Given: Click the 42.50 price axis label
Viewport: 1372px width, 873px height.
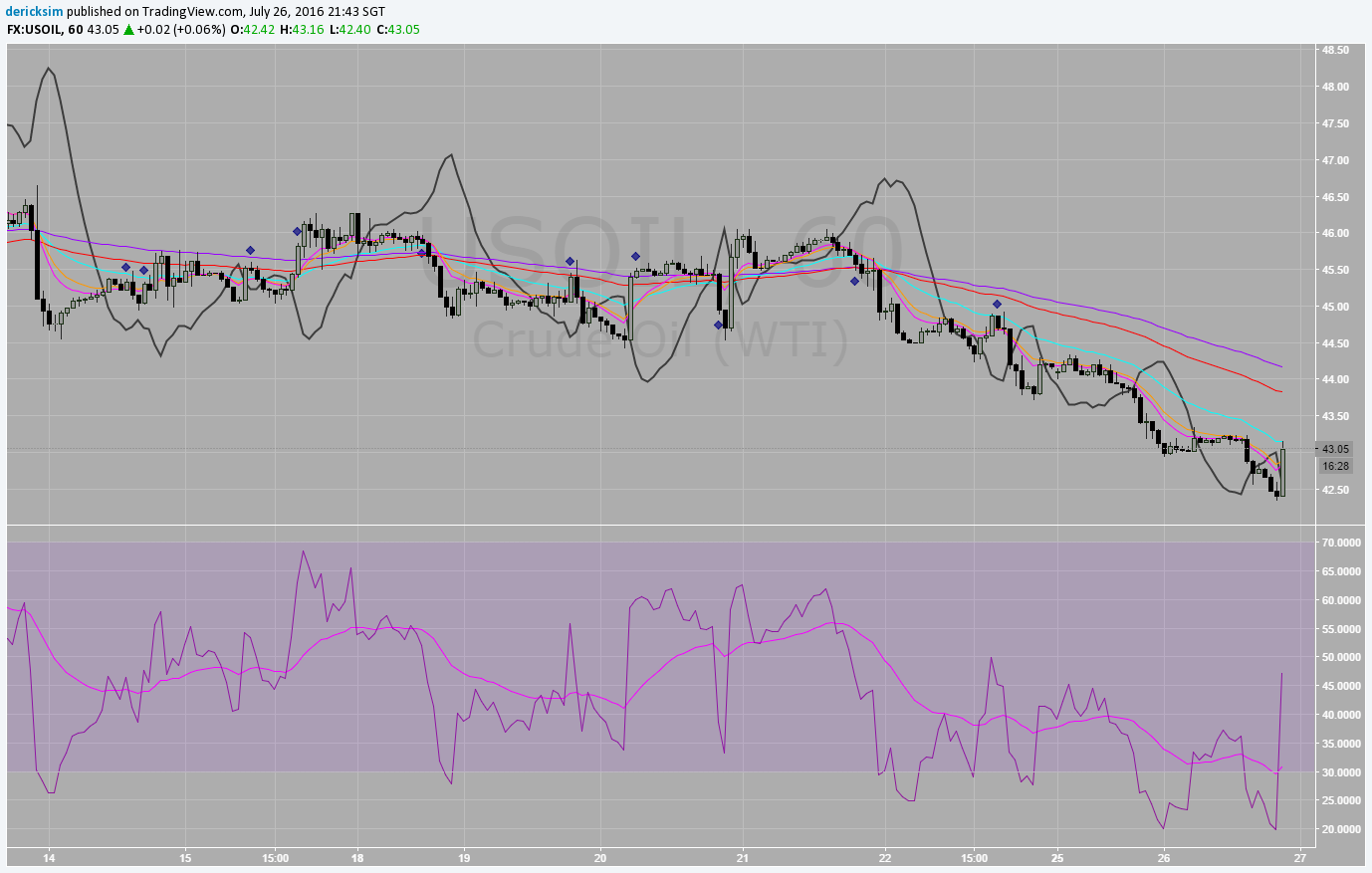Looking at the screenshot, I should pos(1335,490).
